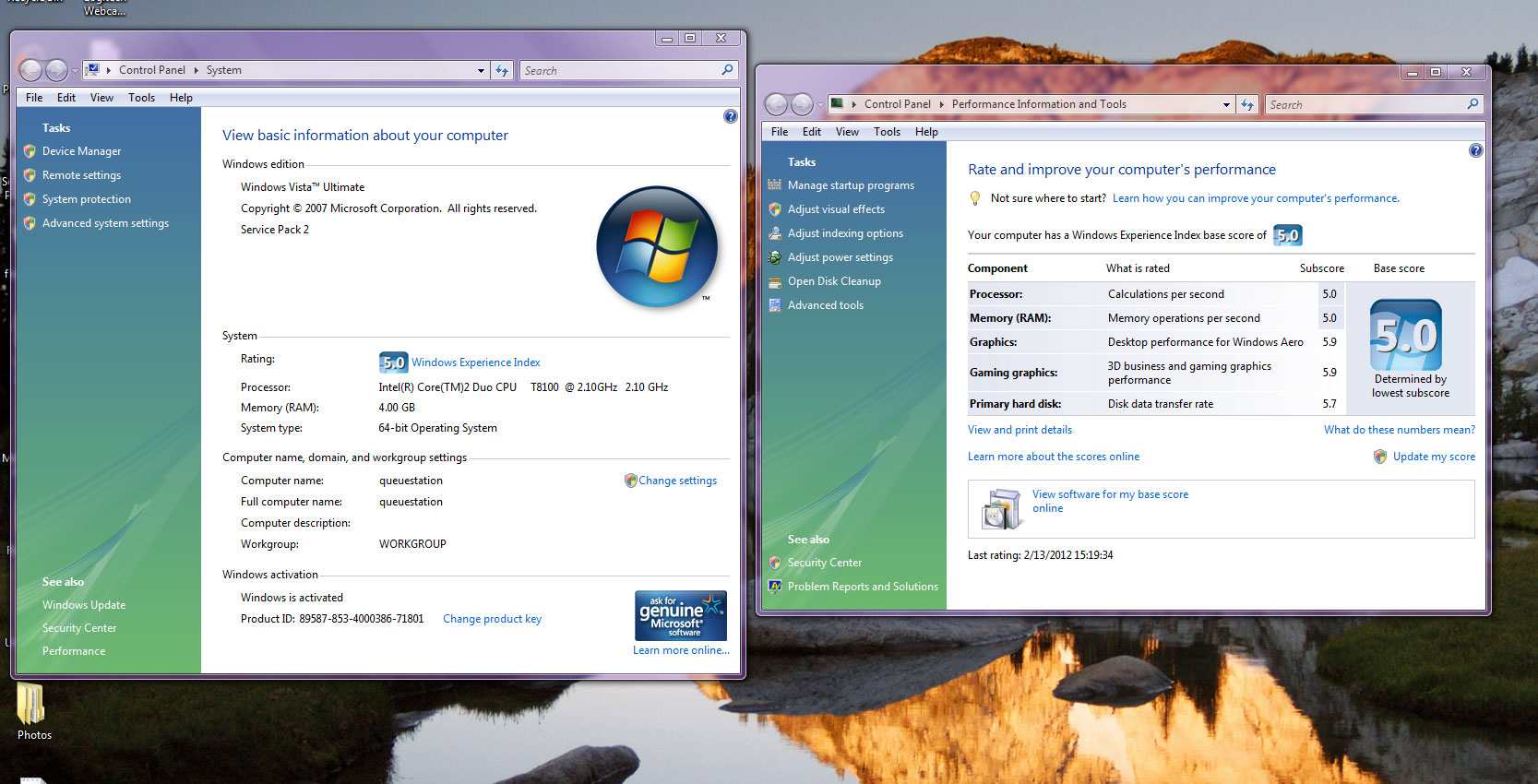Open Help menu in System window

coord(181,98)
